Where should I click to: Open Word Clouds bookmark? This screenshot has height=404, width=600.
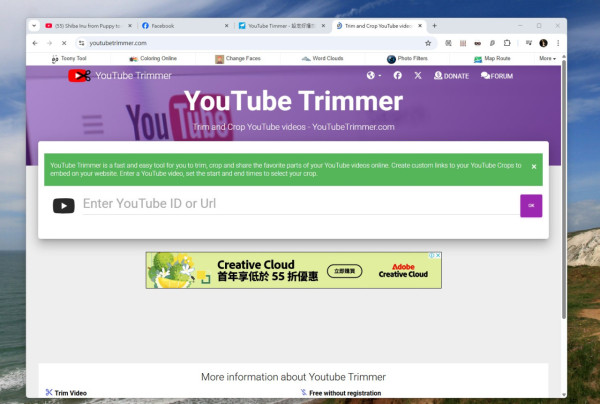[323, 59]
